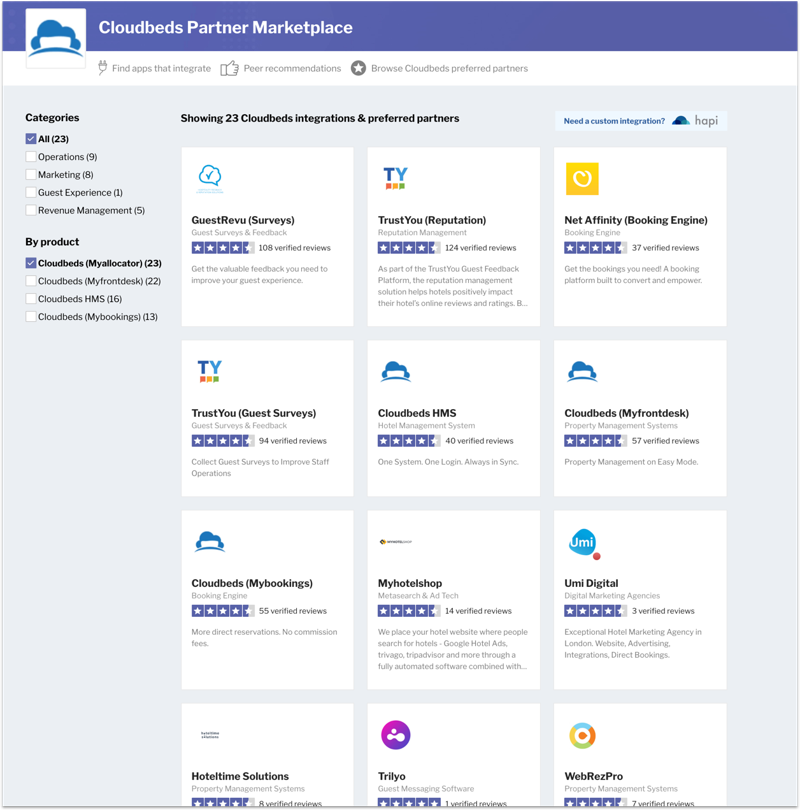Click the Cloudbeds HMS cloud logo

pyautogui.click(x=396, y=371)
